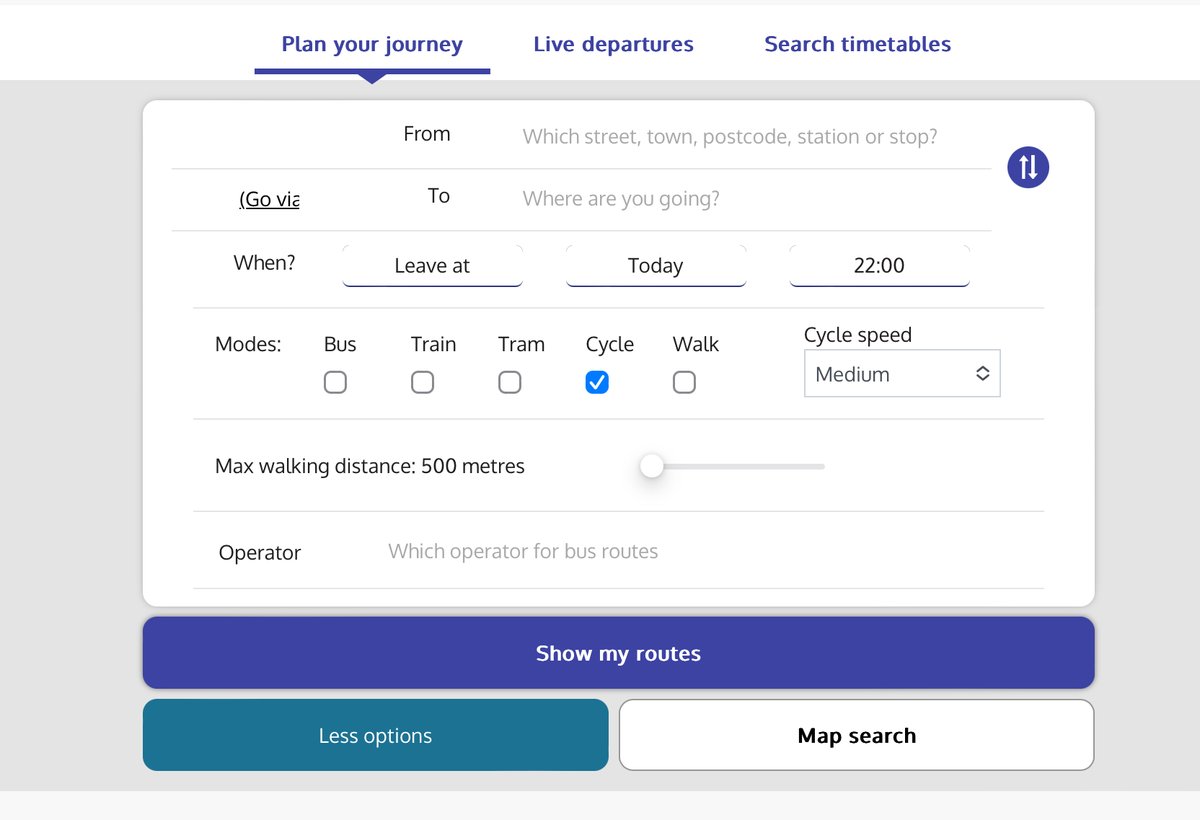
Task: Switch to the Live departures tab
Action: tap(613, 44)
